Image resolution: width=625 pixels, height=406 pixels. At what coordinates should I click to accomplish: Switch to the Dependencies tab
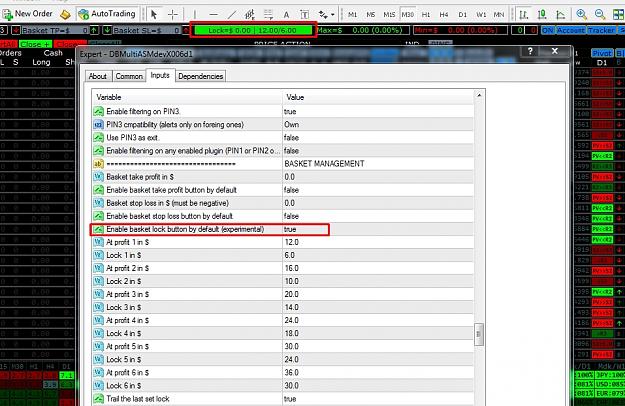[x=200, y=76]
